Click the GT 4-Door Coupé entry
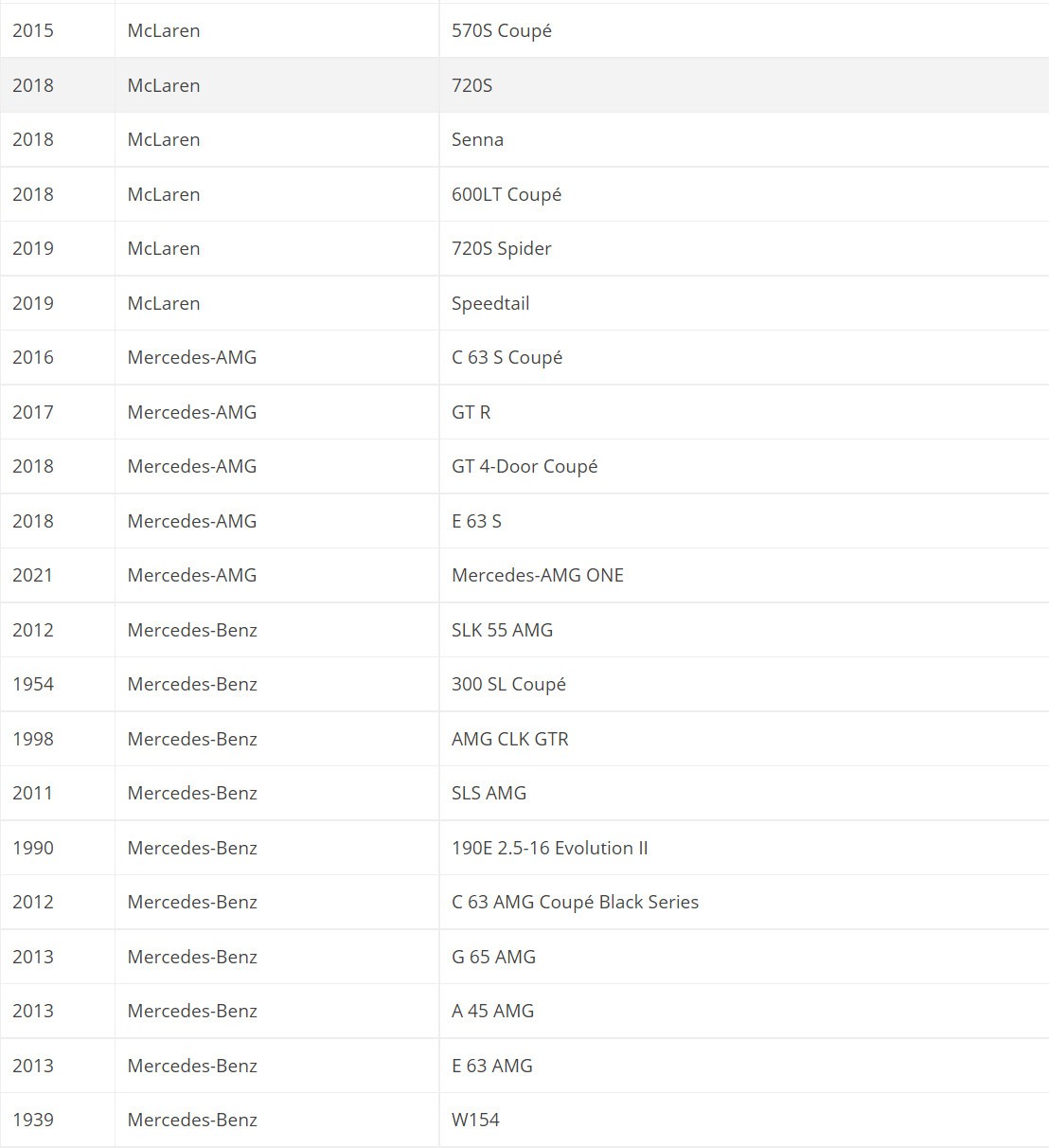 [x=524, y=466]
